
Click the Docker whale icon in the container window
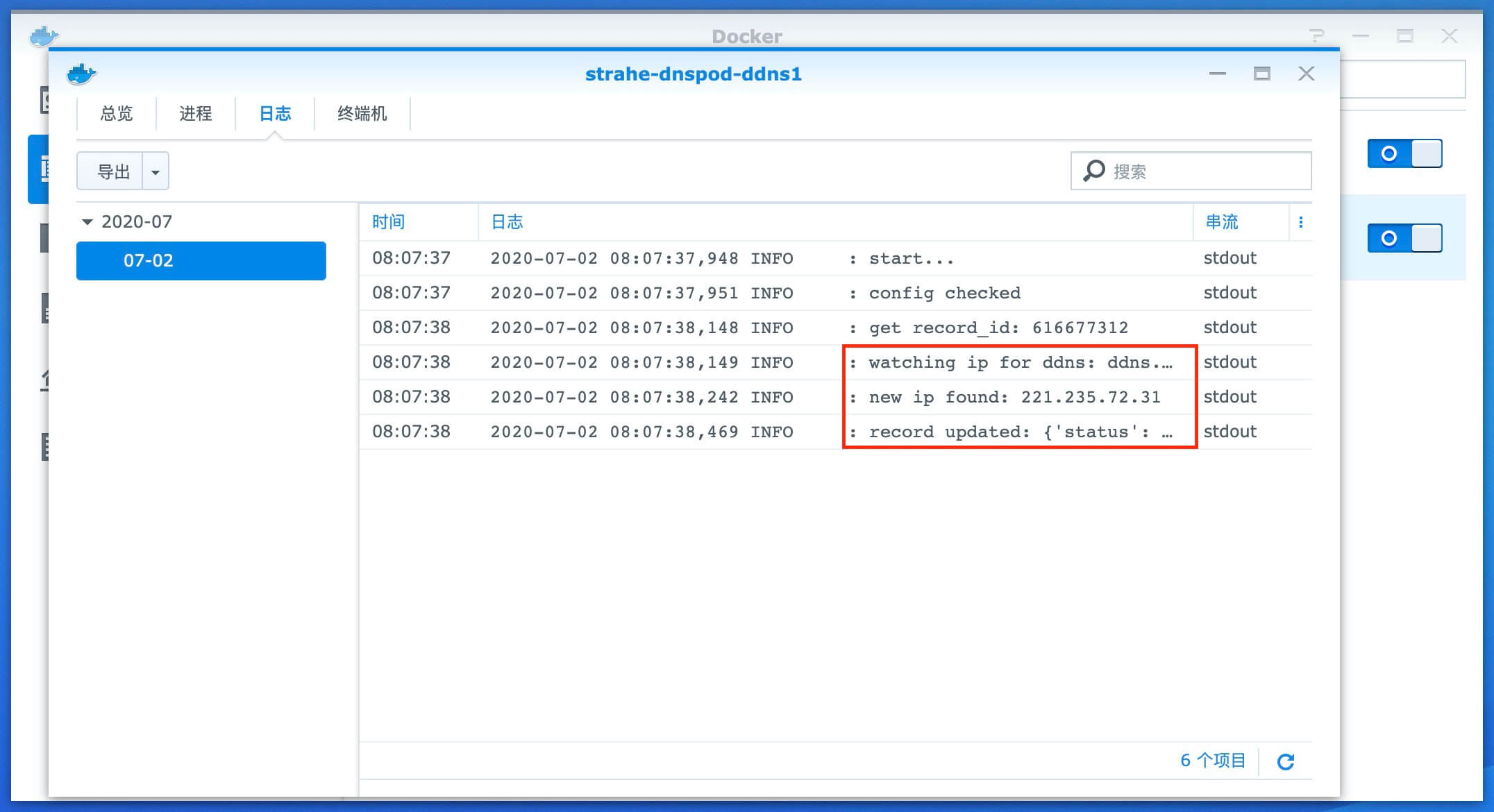click(81, 74)
